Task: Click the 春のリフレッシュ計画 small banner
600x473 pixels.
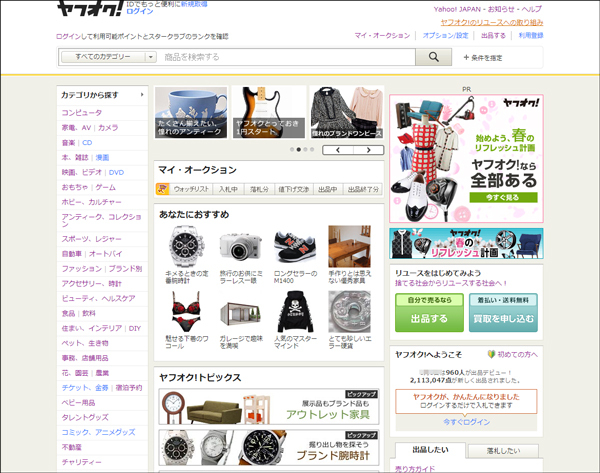Action: pyautogui.click(x=466, y=243)
